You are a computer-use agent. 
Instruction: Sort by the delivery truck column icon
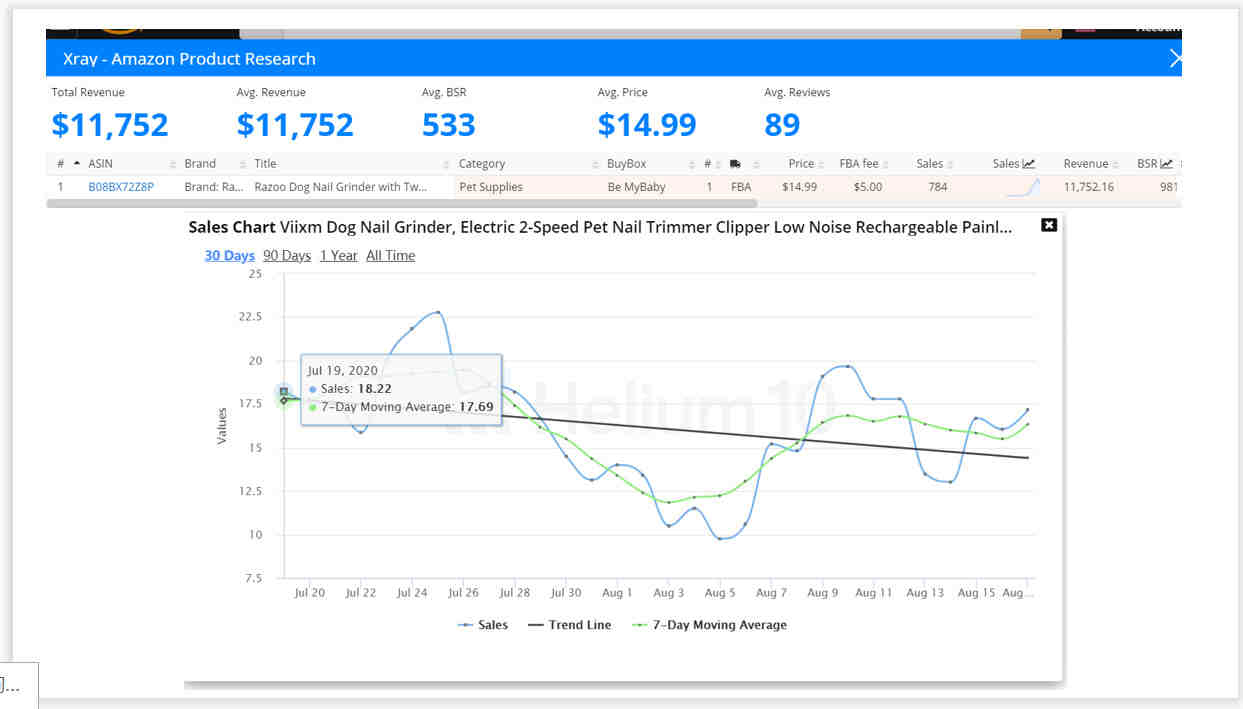tap(735, 164)
